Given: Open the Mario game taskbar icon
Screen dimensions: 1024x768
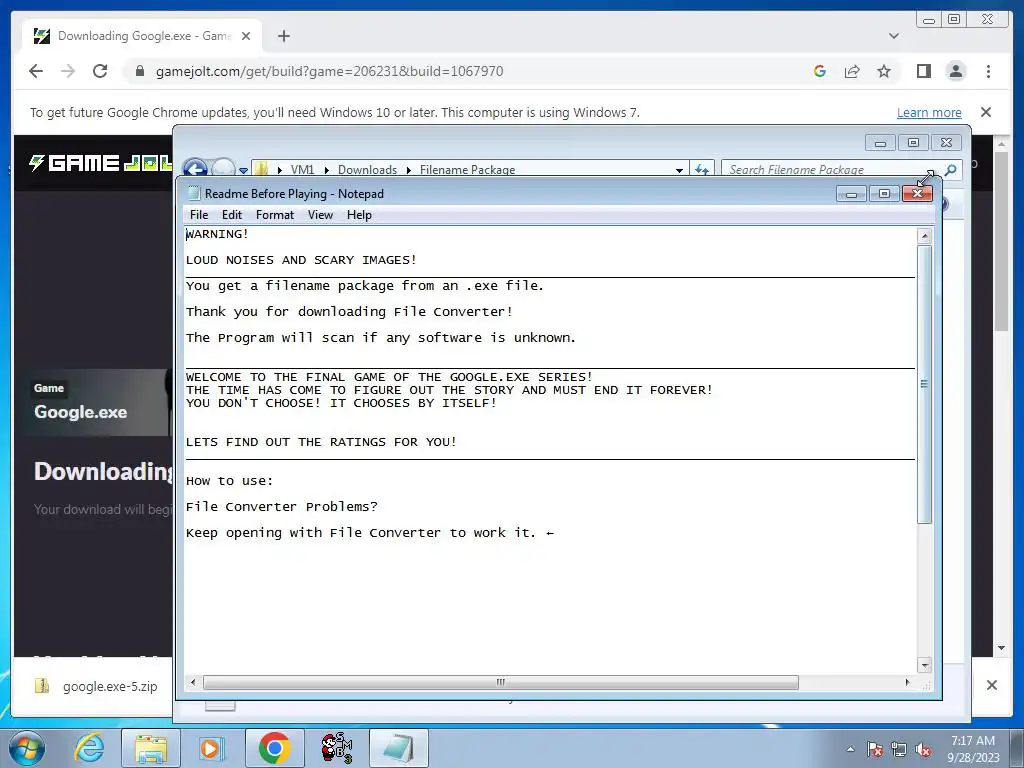Looking at the screenshot, I should point(336,748).
